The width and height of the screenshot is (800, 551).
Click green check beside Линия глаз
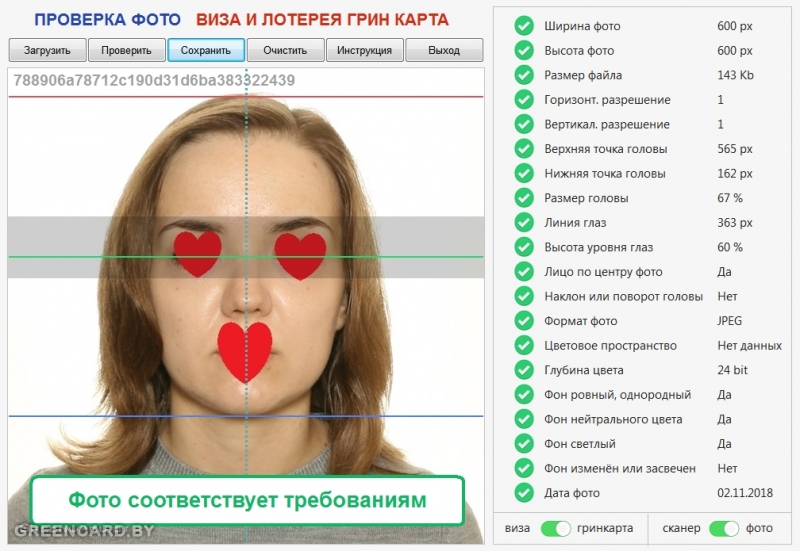click(524, 222)
